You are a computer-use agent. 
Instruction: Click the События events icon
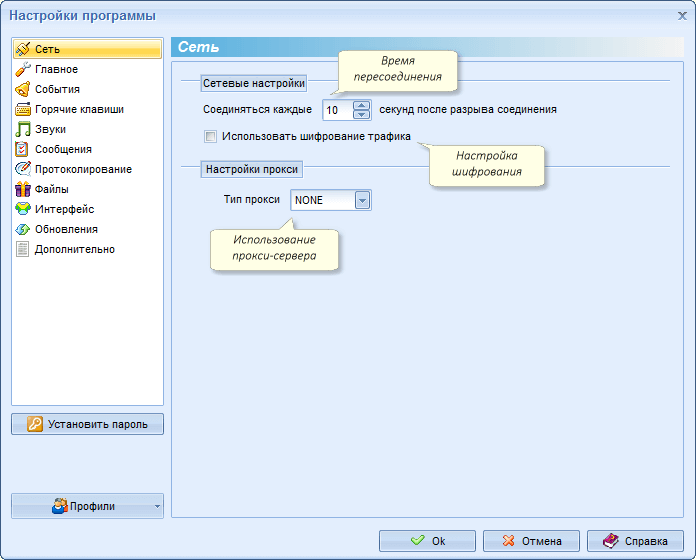23,89
